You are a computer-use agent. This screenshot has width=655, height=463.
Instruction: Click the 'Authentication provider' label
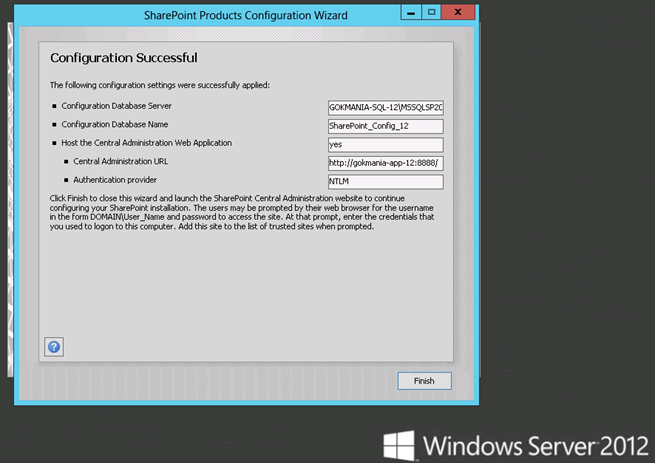pyautogui.click(x=115, y=180)
